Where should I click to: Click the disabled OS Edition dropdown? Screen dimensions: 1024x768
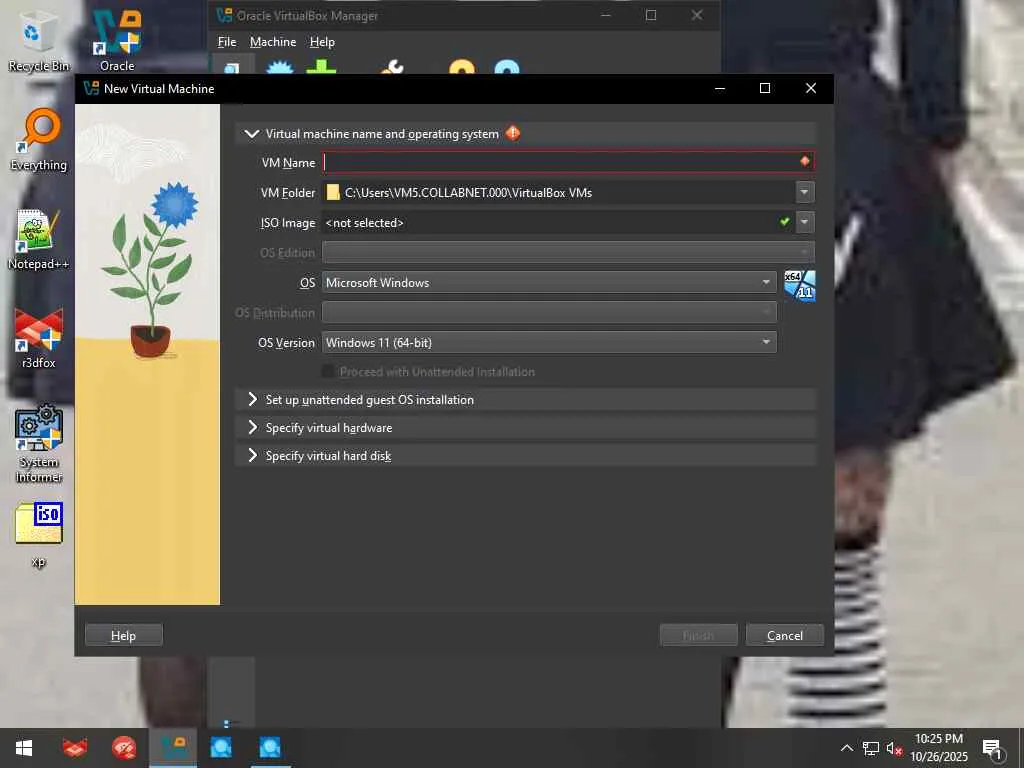pos(568,252)
